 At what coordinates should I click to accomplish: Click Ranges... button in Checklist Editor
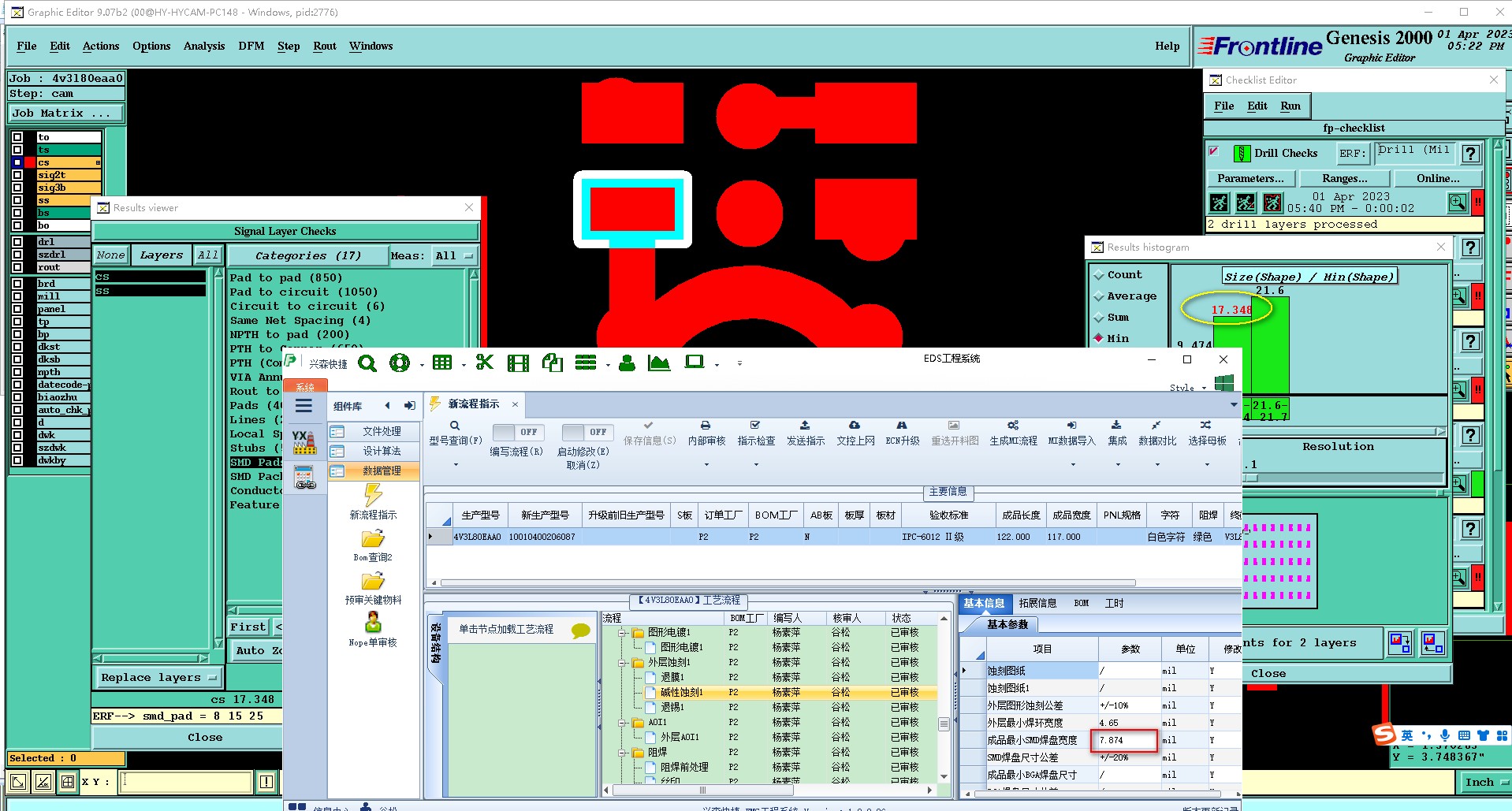(x=1345, y=179)
